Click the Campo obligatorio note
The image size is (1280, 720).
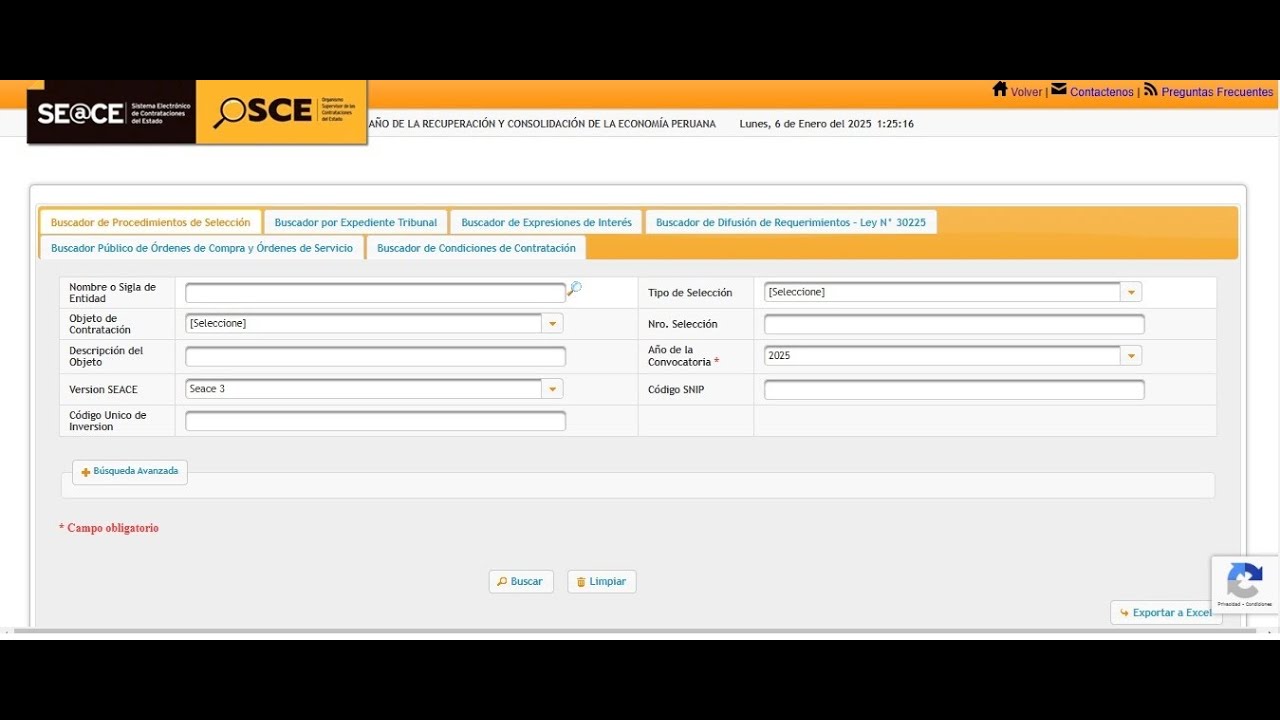109,528
